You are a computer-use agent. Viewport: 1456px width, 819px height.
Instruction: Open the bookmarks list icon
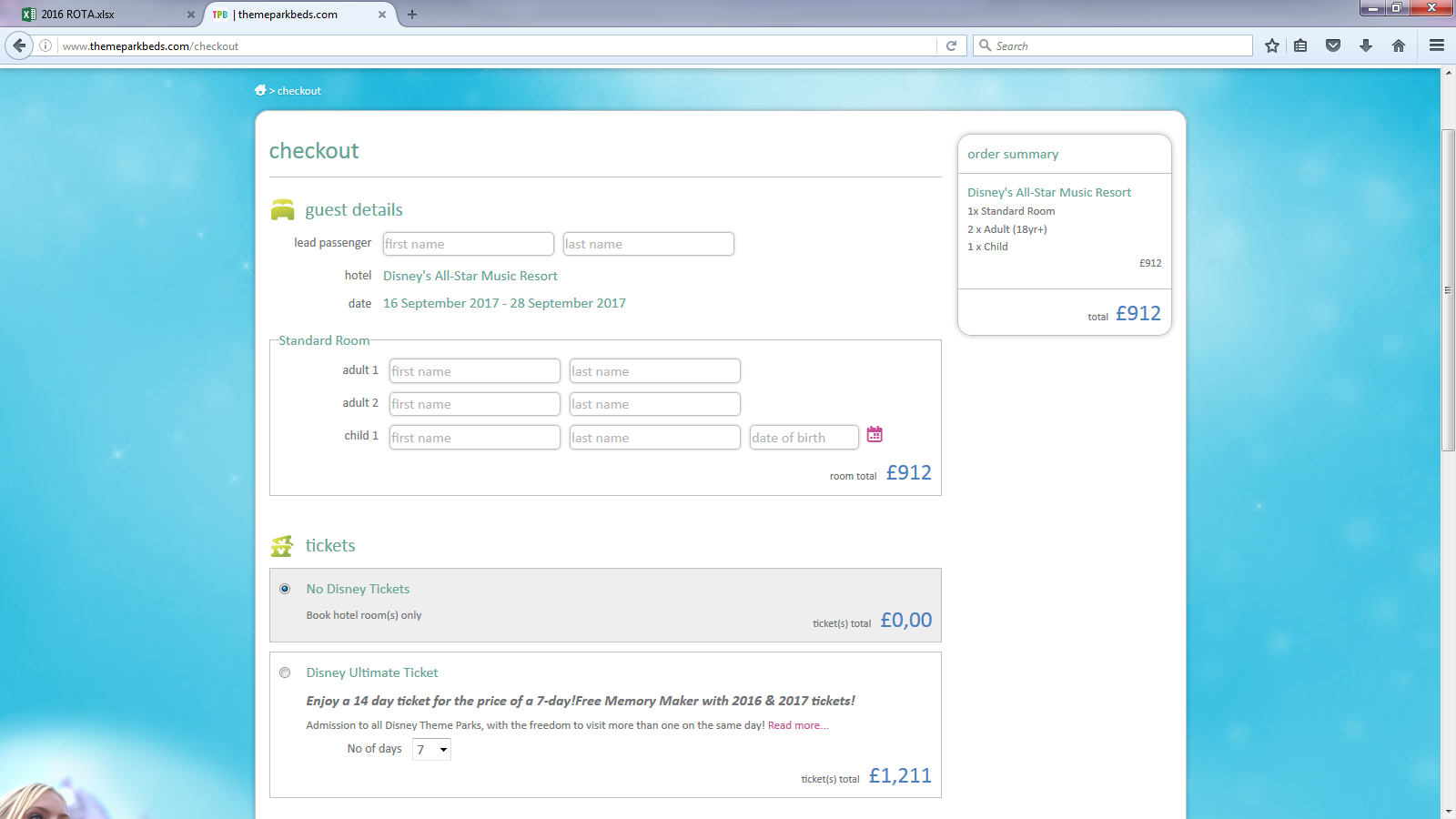point(1301,45)
